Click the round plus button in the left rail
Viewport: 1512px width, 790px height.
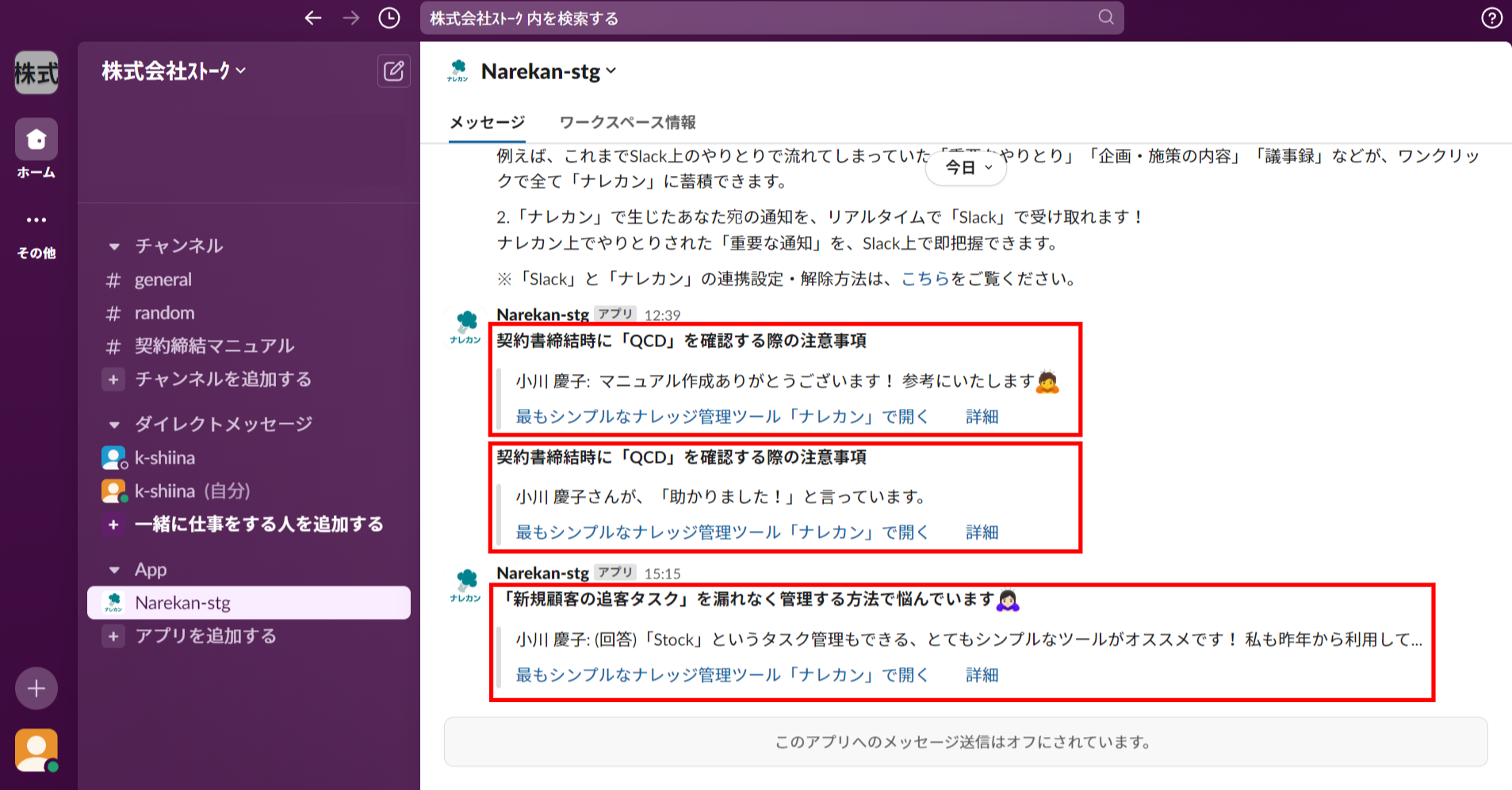pyautogui.click(x=36, y=688)
